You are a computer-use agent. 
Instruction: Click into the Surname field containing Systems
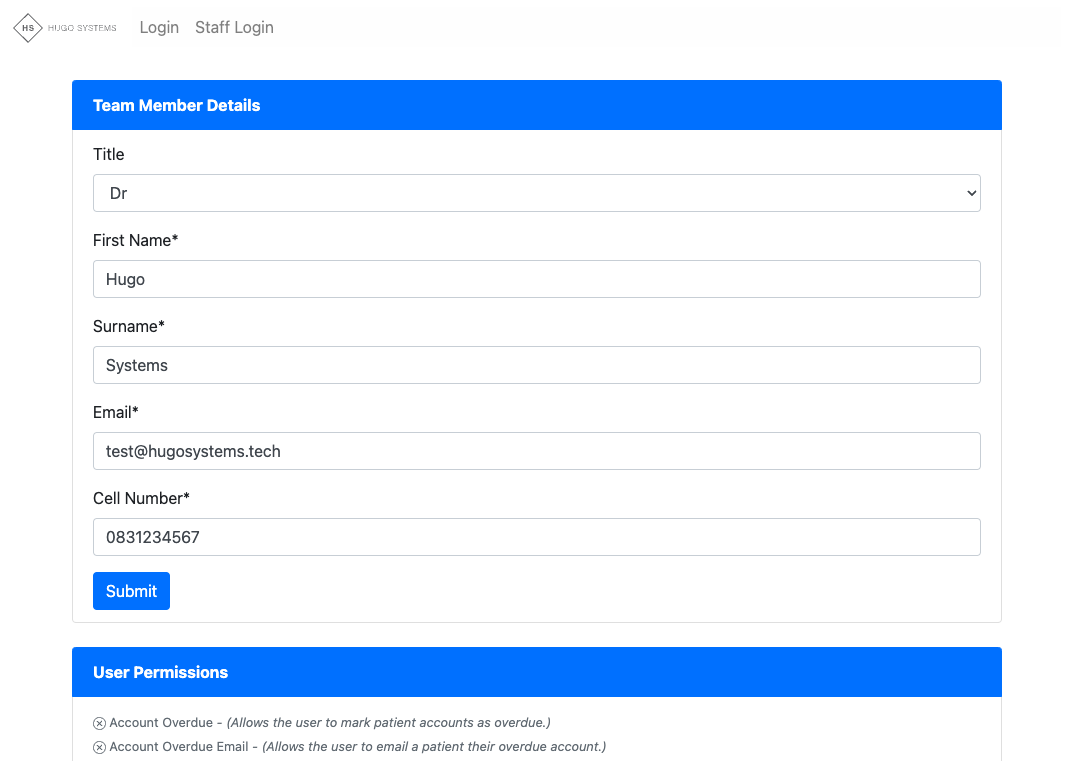pos(536,365)
